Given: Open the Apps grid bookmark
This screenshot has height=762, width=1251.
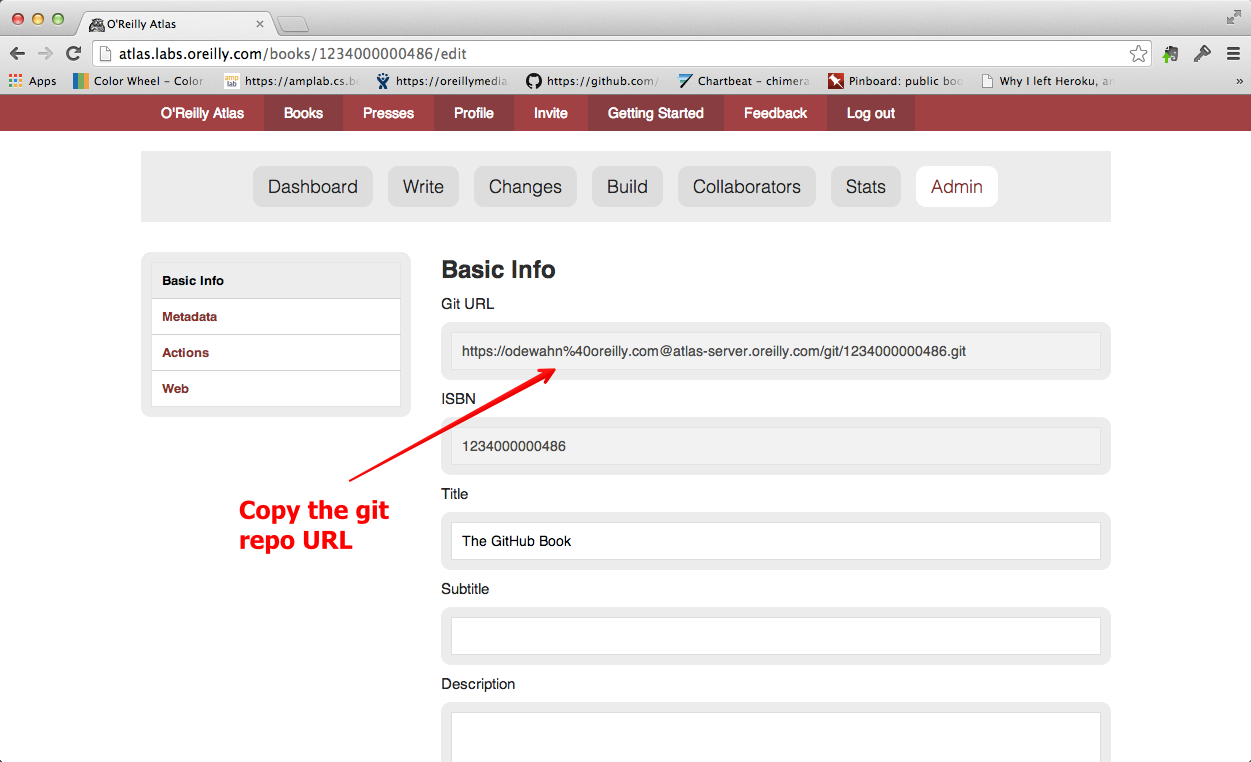Looking at the screenshot, I should point(33,81).
